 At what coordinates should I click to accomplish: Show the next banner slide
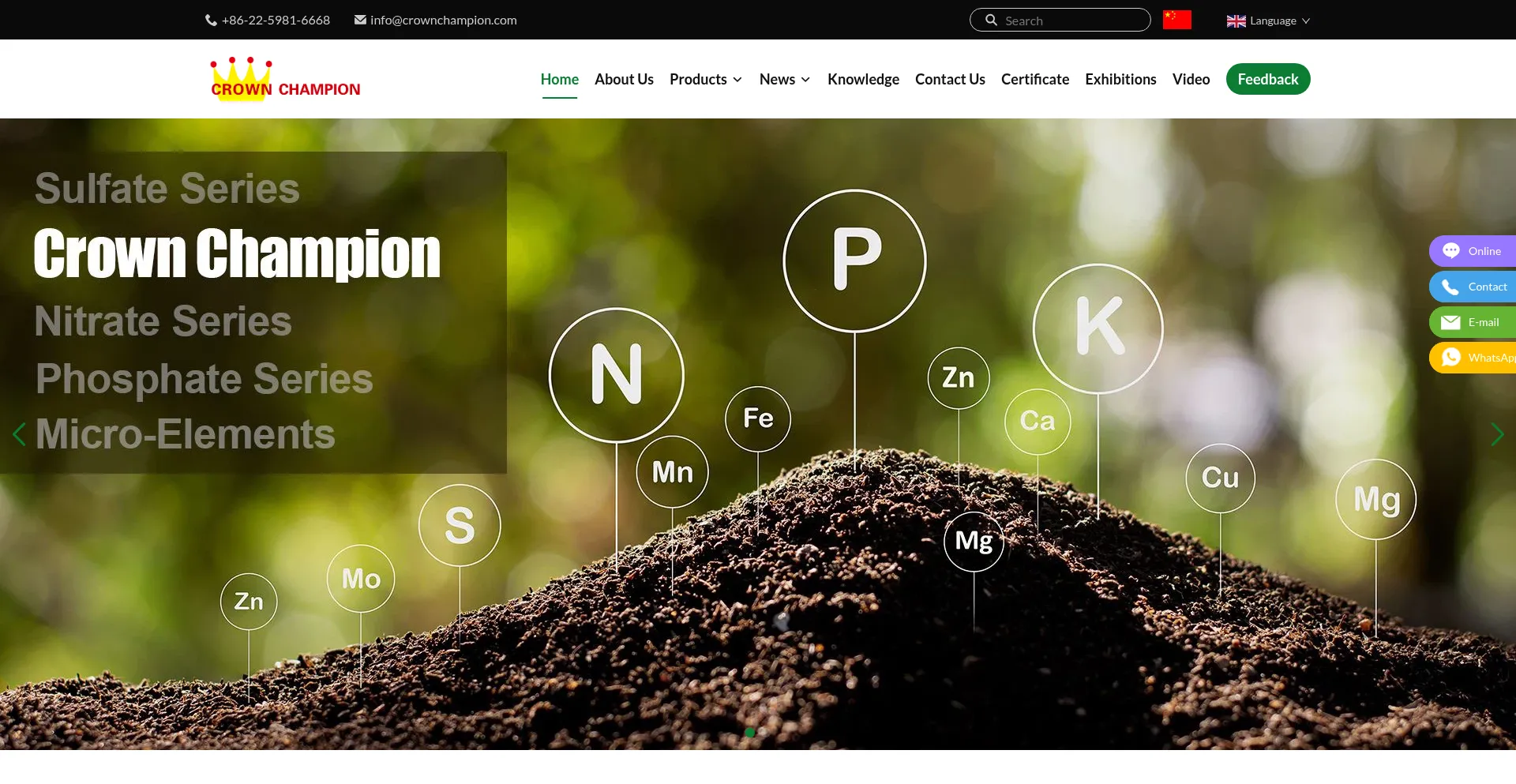click(x=1496, y=434)
